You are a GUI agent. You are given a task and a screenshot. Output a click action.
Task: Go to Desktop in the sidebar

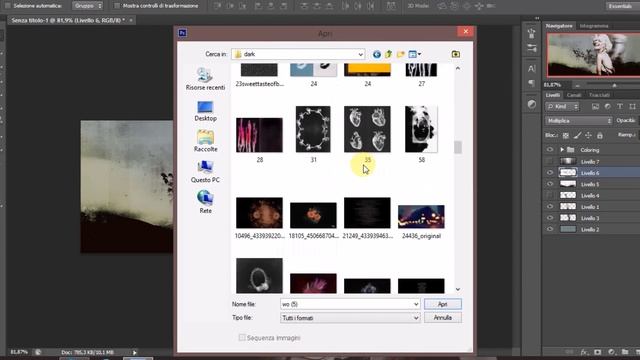[x=205, y=111]
